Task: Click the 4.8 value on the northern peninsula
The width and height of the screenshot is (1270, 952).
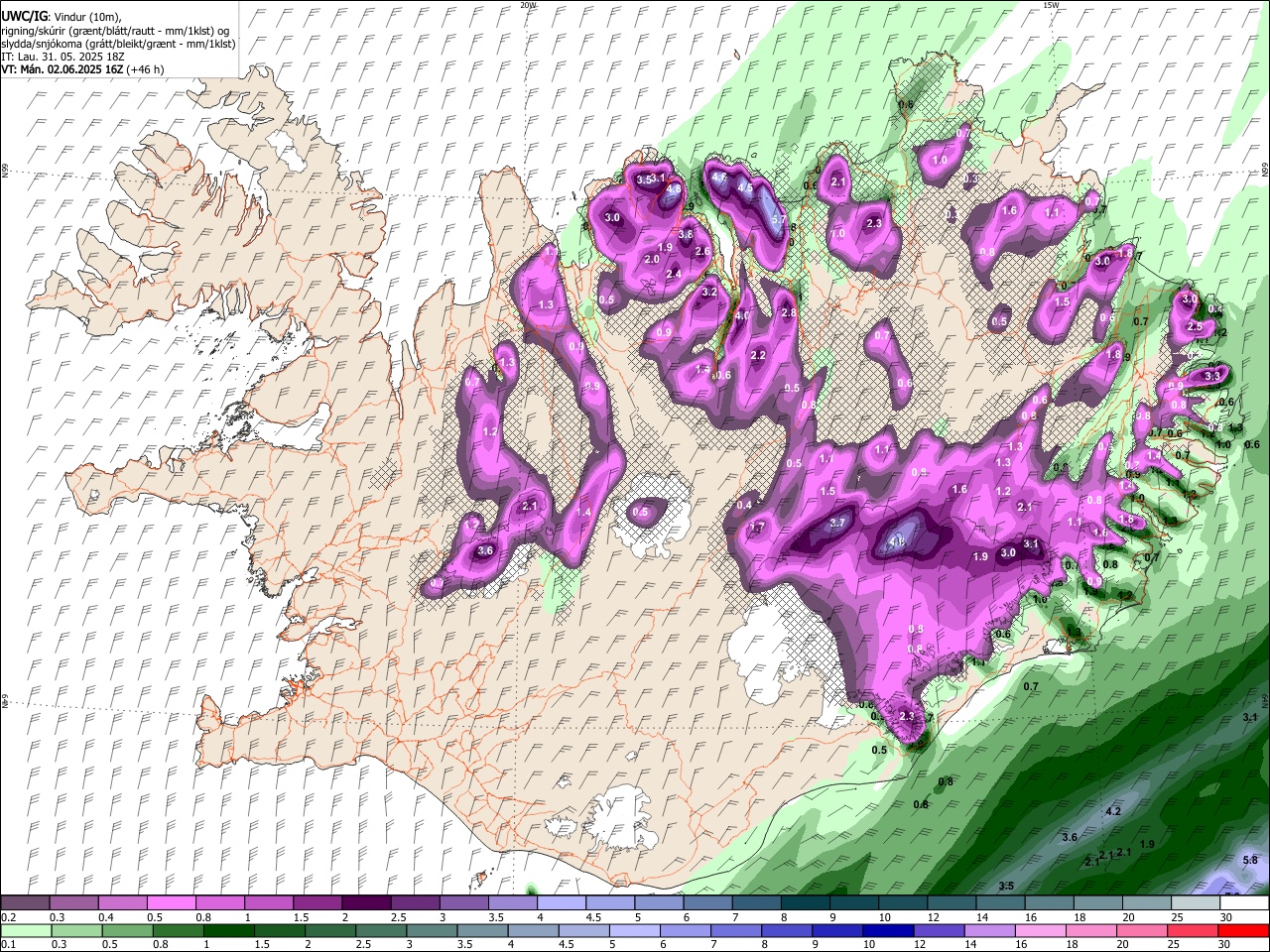Action: pos(674,188)
